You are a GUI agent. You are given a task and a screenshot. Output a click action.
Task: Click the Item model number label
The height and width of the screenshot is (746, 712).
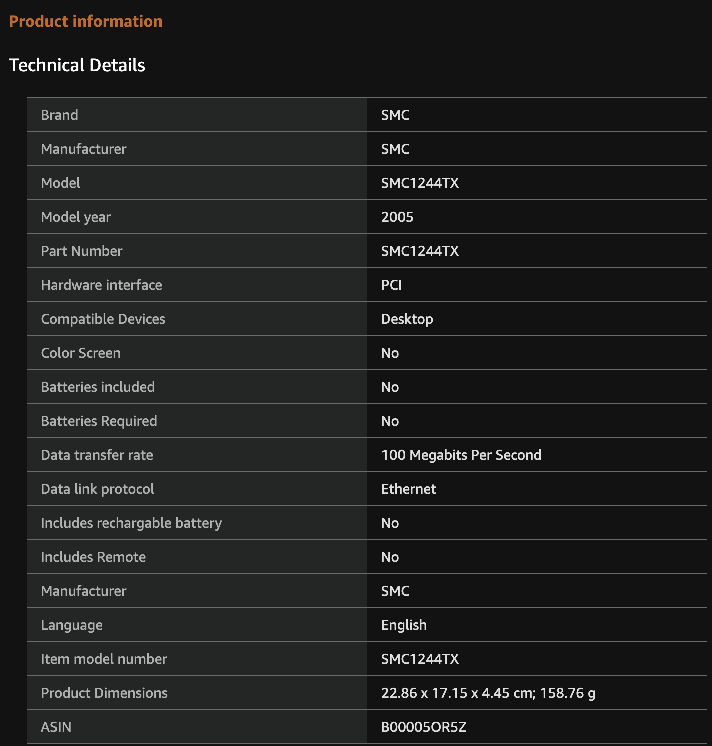pos(104,659)
